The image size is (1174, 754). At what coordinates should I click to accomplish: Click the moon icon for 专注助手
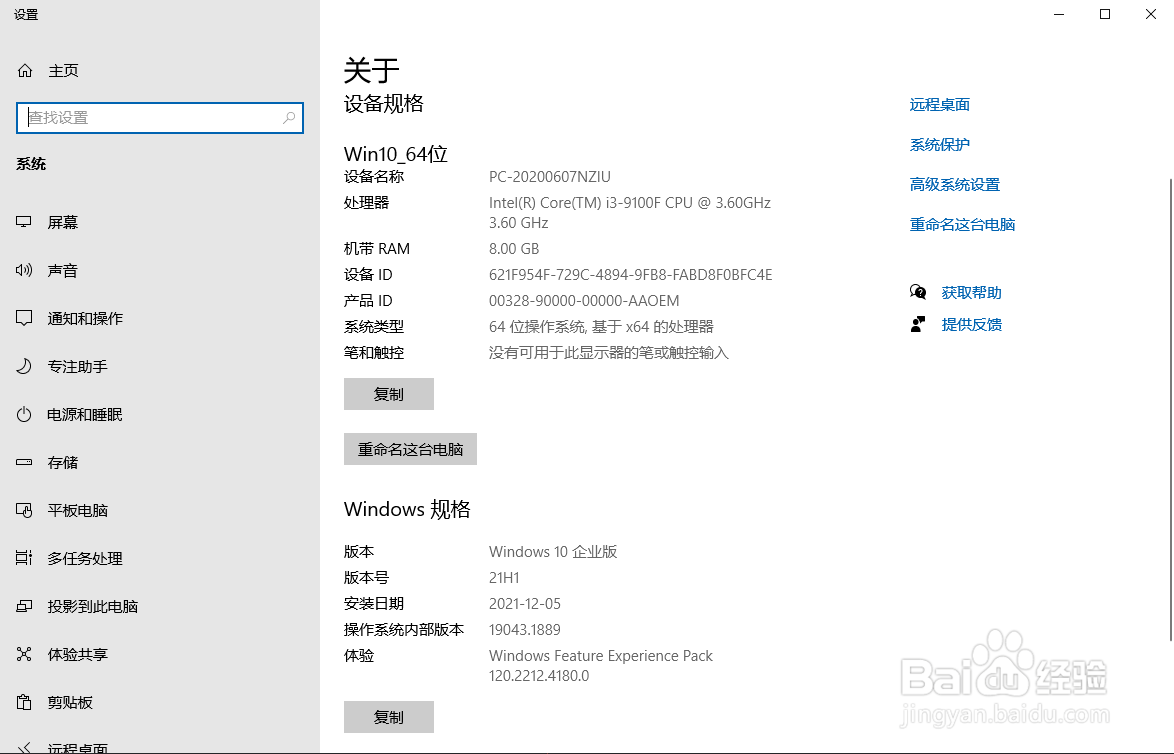[x=24, y=366]
